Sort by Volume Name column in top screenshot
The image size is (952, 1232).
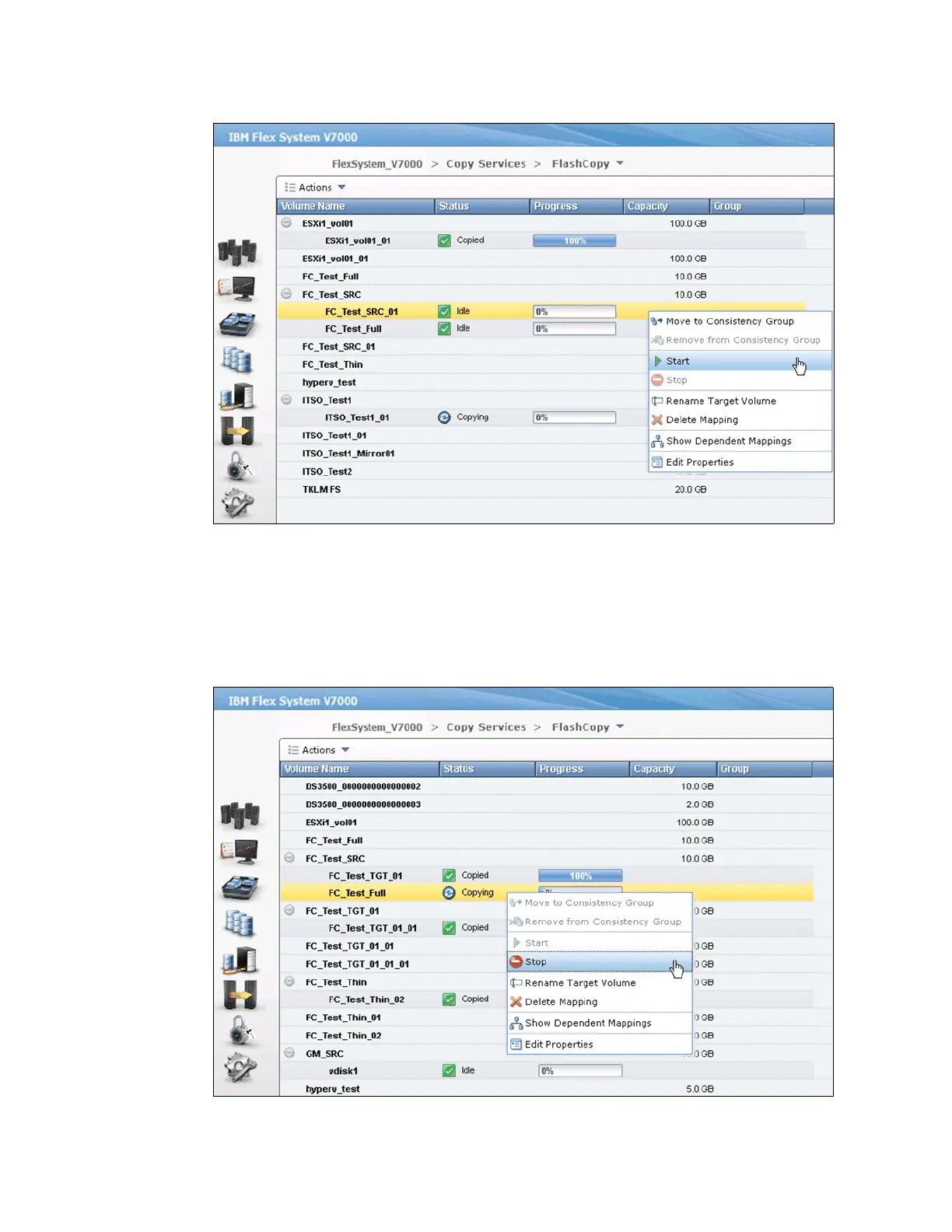coord(356,206)
